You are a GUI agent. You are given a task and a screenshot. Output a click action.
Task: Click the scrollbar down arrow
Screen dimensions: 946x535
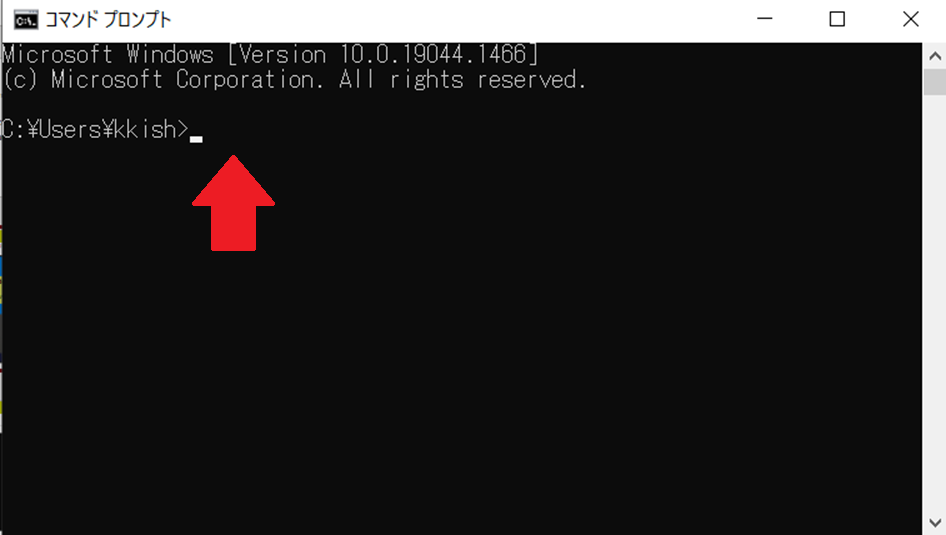[x=935, y=522]
